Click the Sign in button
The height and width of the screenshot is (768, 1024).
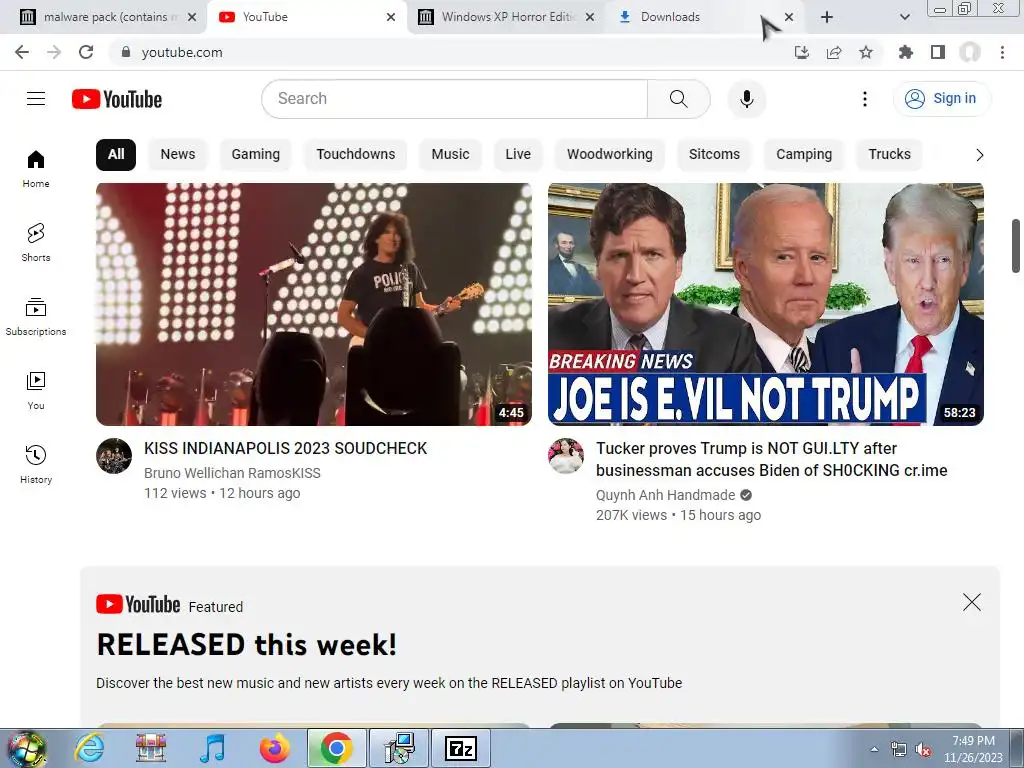942,99
